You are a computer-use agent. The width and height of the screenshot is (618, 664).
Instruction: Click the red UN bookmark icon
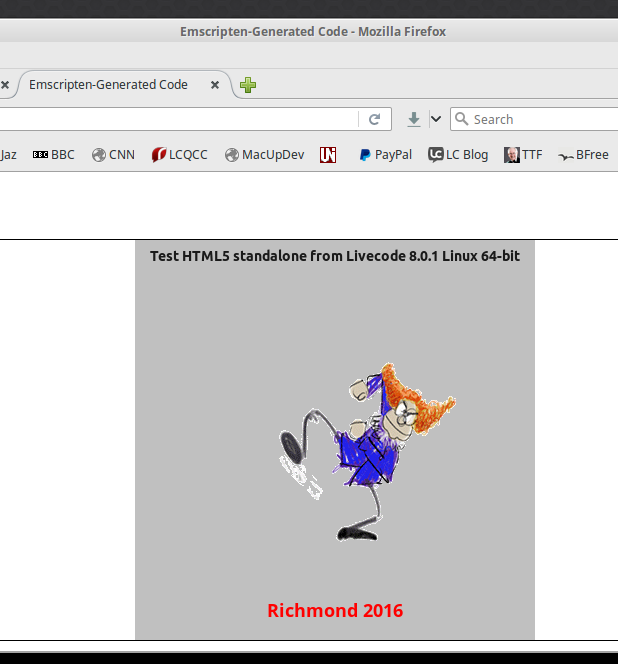click(328, 155)
